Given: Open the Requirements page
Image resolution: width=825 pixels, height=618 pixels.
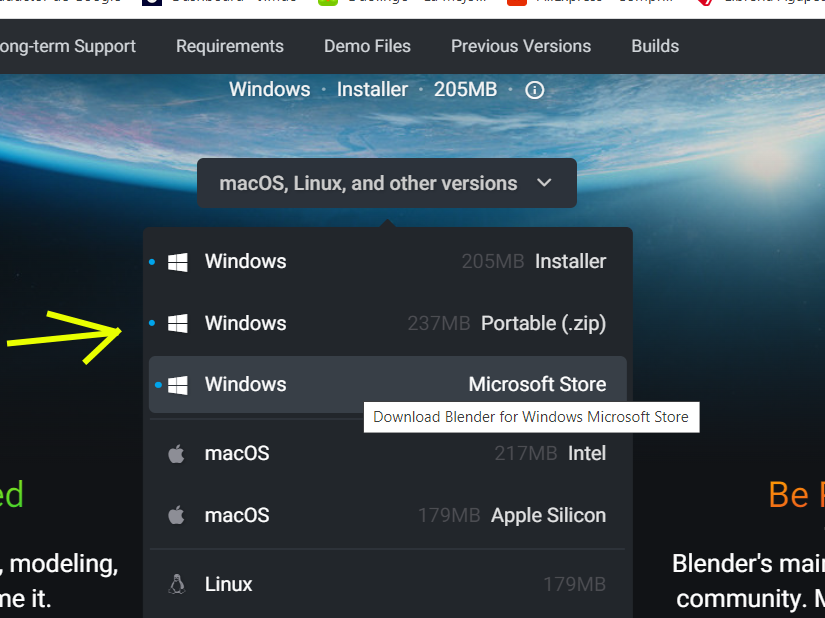Looking at the screenshot, I should pos(230,46).
